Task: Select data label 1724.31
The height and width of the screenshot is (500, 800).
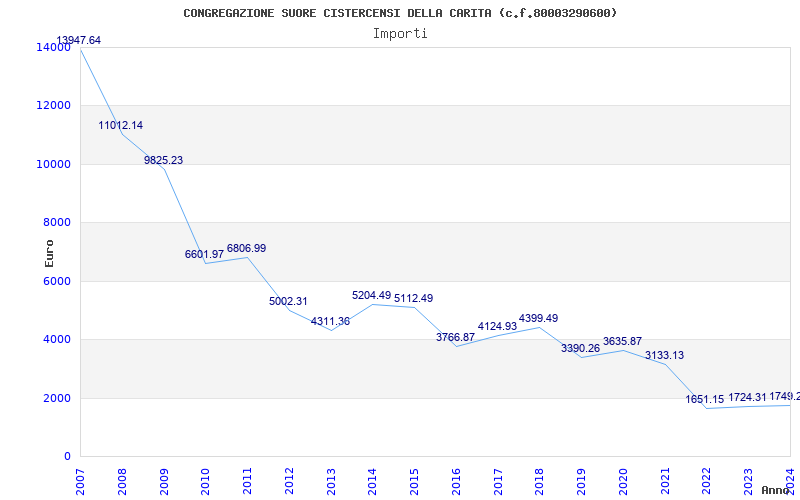Action: [x=747, y=397]
